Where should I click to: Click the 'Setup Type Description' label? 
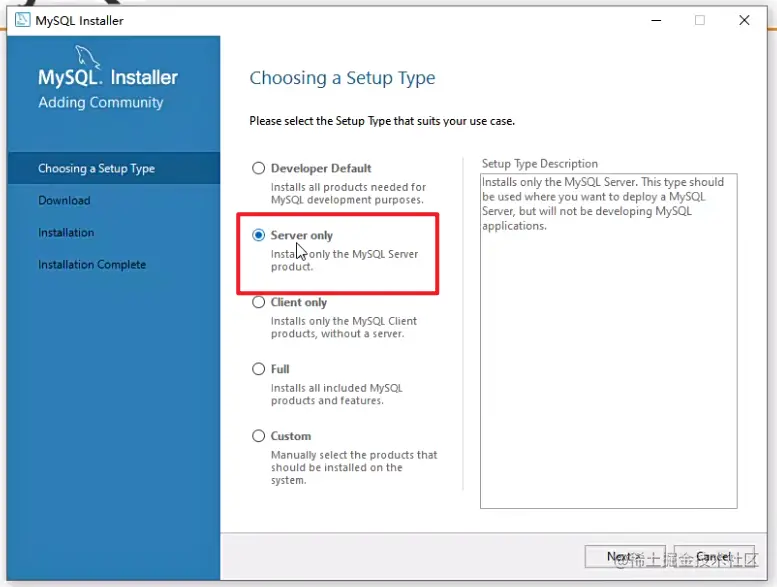click(x=540, y=163)
